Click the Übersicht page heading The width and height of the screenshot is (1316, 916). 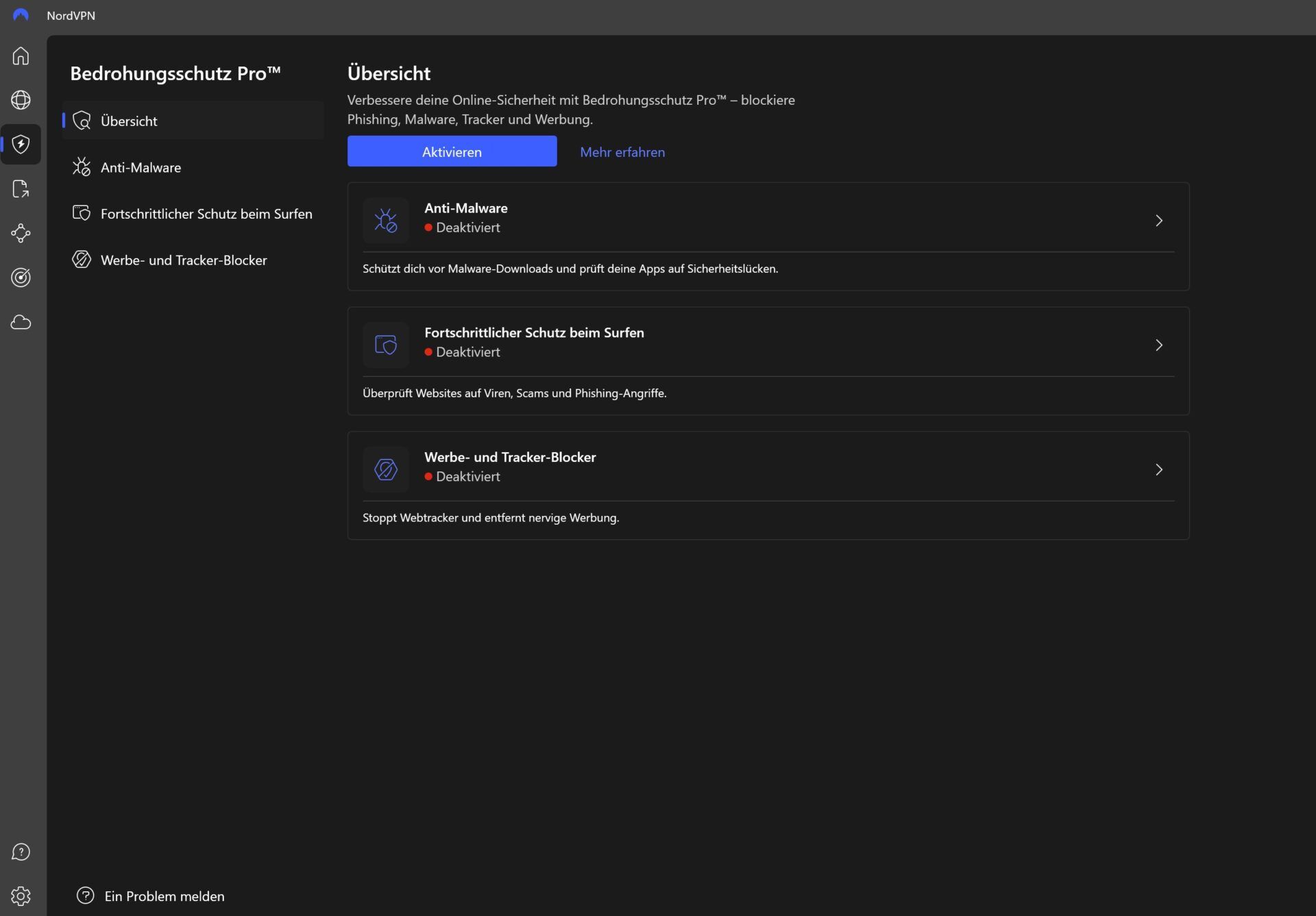click(x=389, y=73)
